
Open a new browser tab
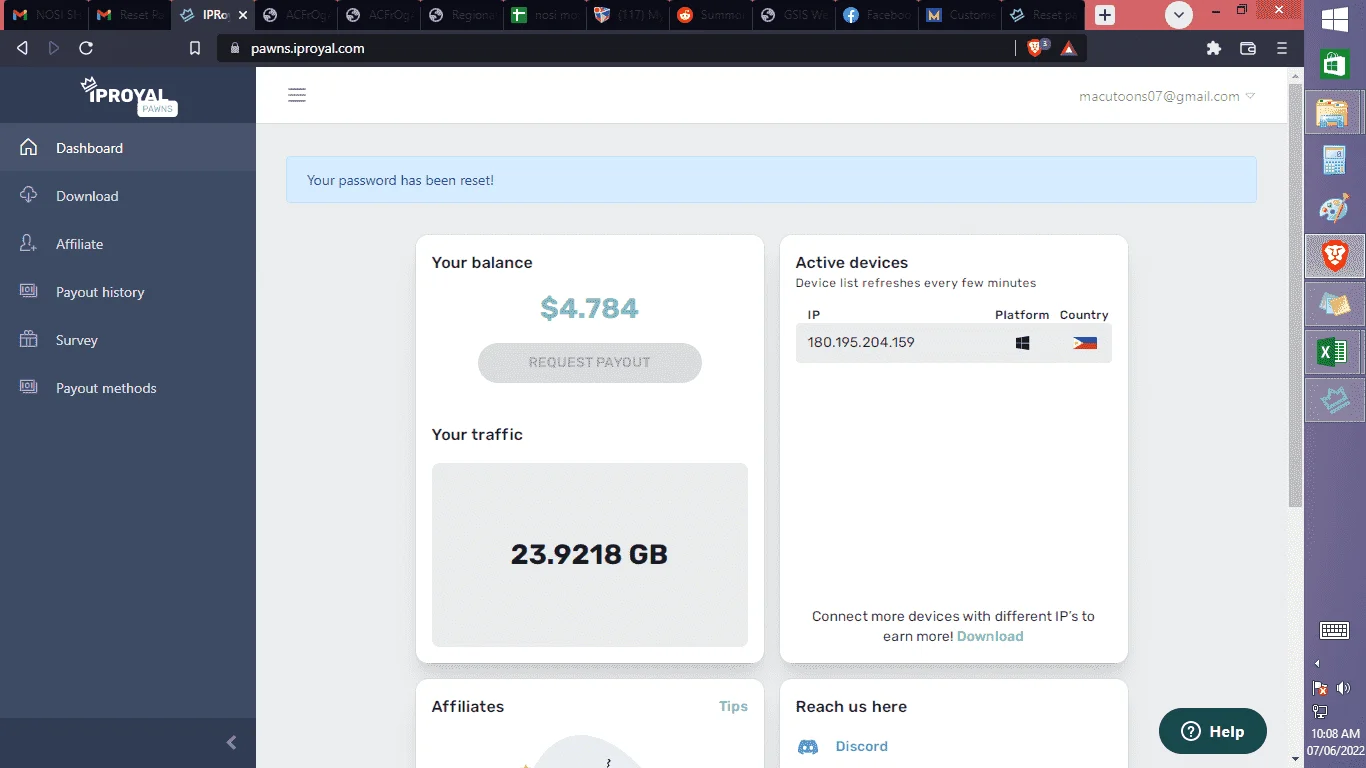1105,15
